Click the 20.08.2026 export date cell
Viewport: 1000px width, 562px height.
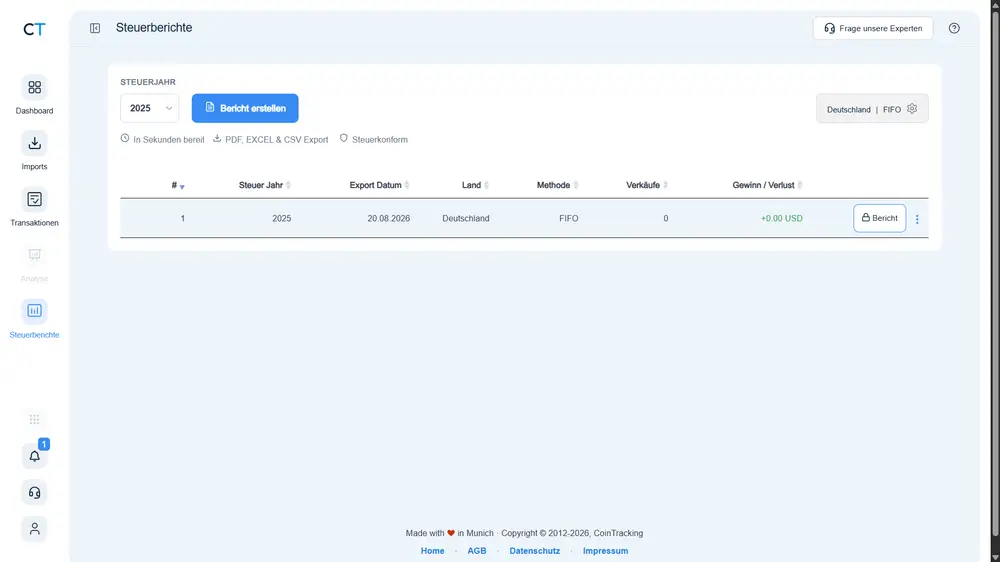(388, 218)
